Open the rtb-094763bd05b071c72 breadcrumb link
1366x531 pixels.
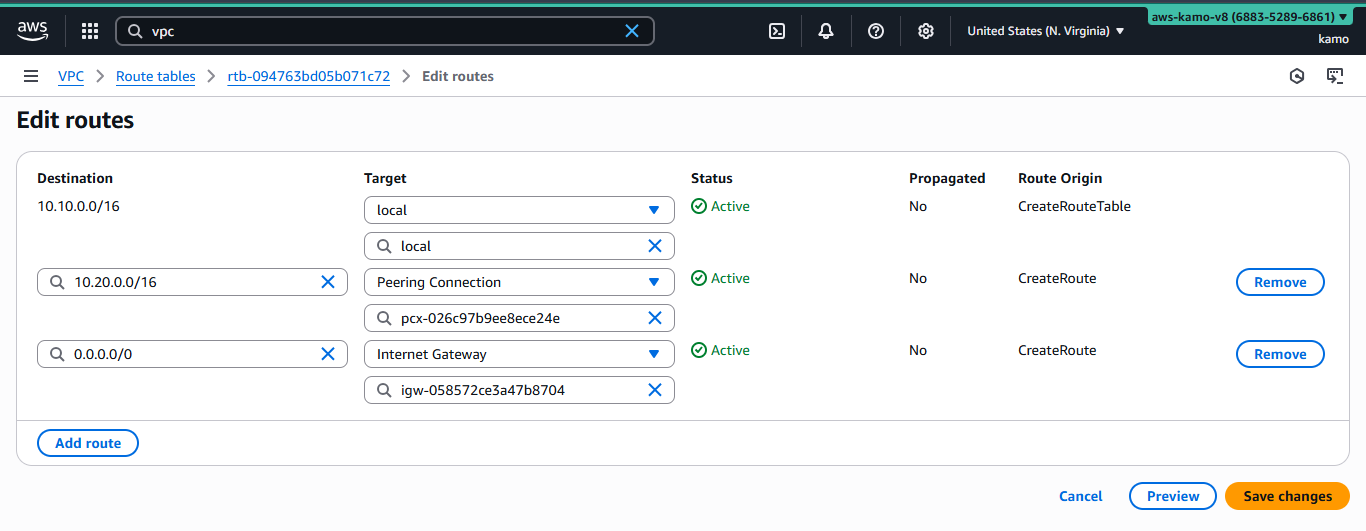[309, 76]
